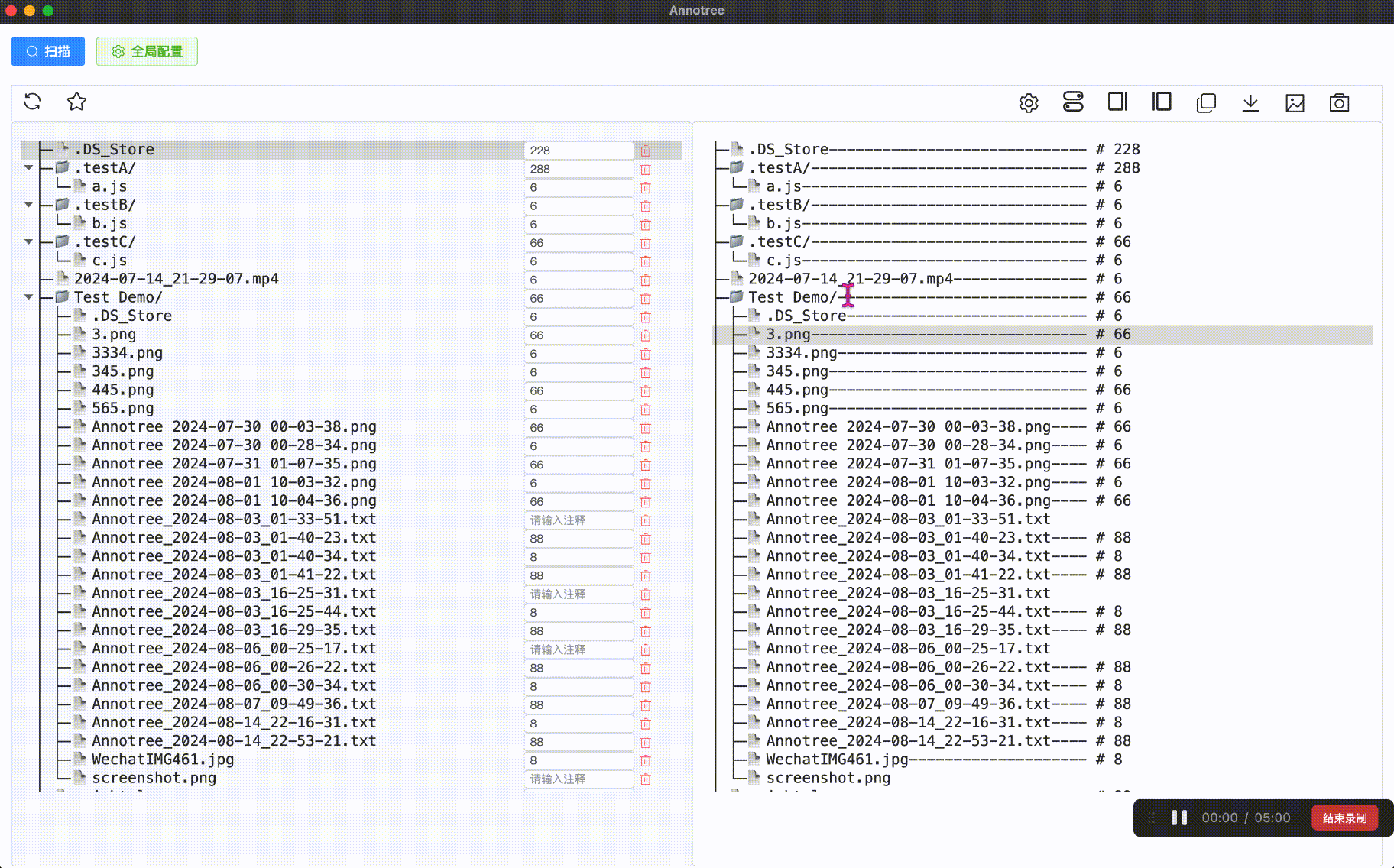Viewport: 1394px width, 868px height.
Task: Delete annotation for 3.png row
Action: pos(646,335)
